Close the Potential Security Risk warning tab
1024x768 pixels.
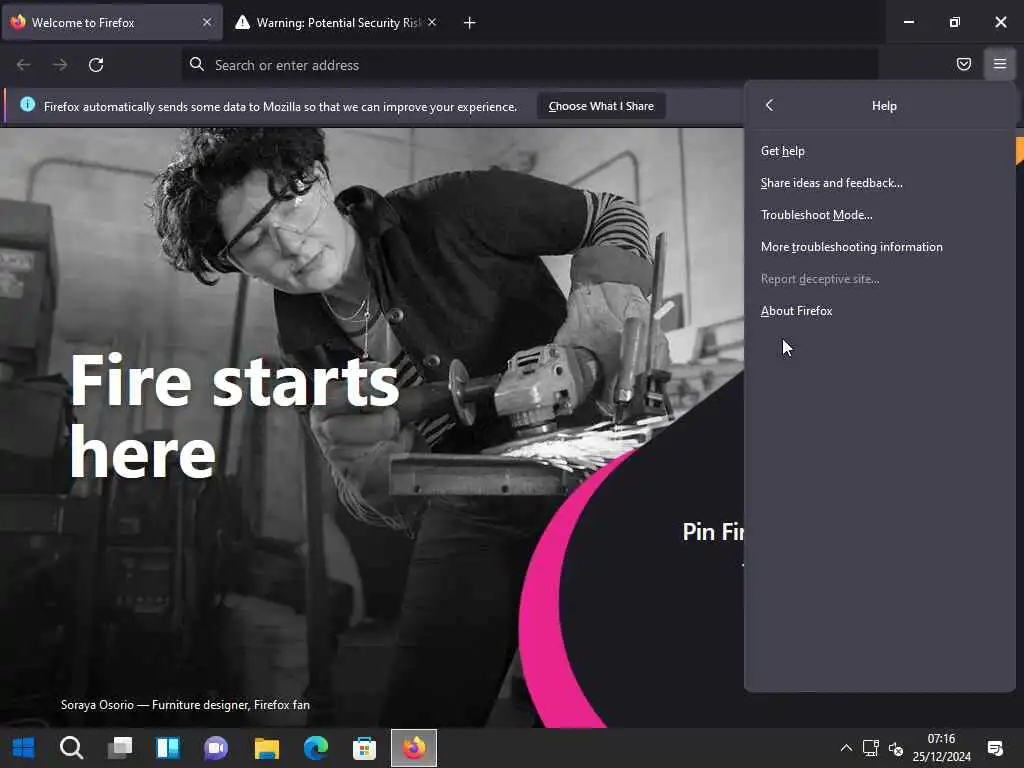[x=432, y=22]
